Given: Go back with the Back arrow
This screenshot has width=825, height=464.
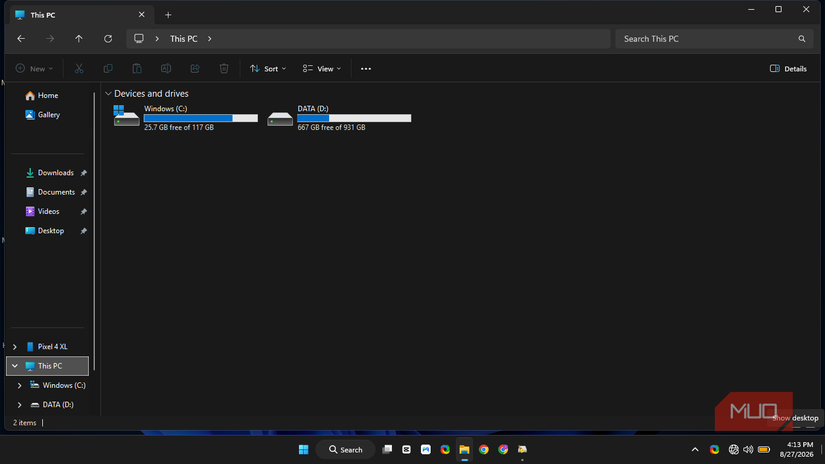Looking at the screenshot, I should click(21, 38).
